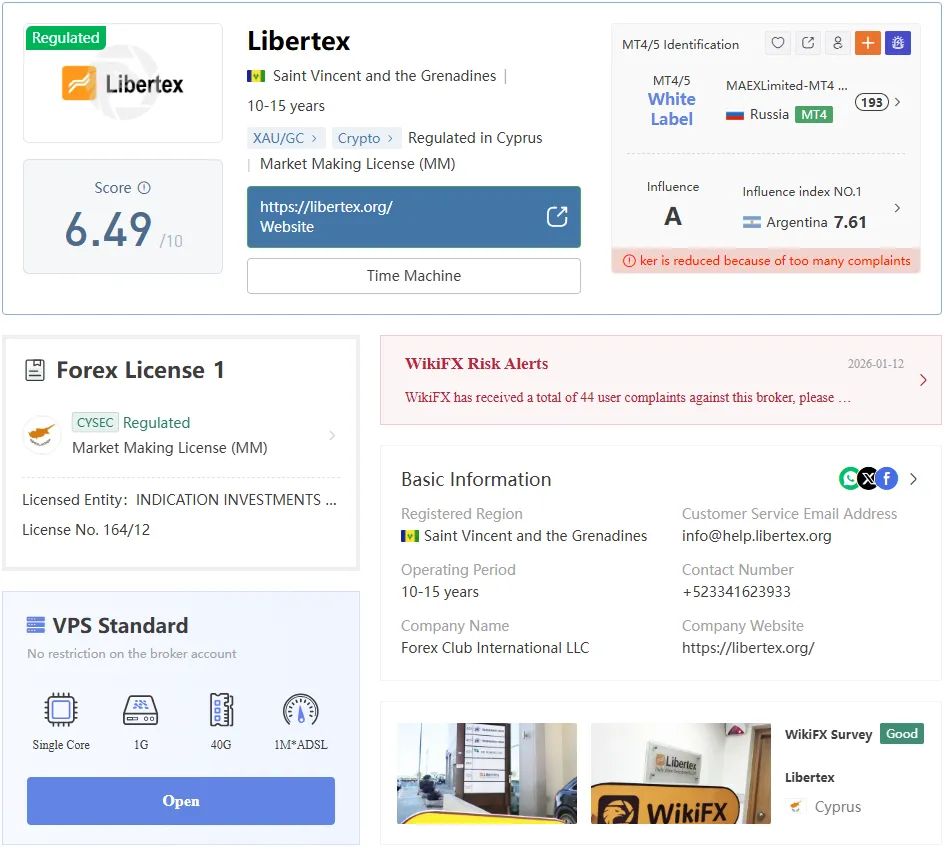
Task: Click the complaints warning icon
Action: [629, 261]
